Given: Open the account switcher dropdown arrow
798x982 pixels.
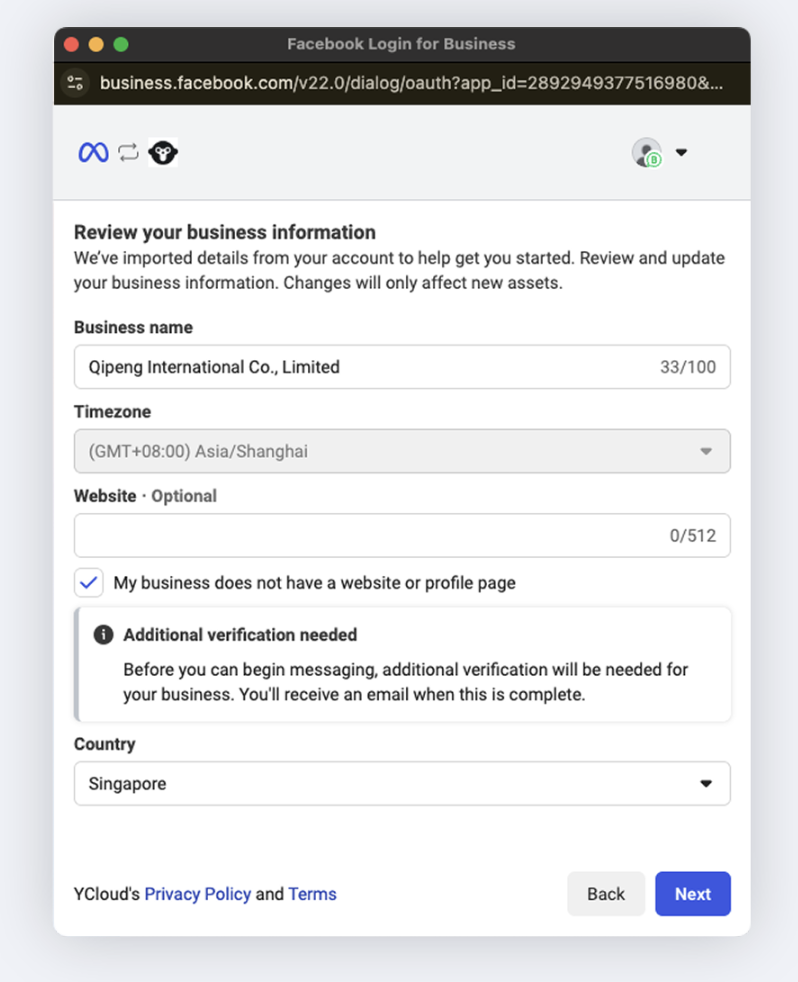Looking at the screenshot, I should (x=682, y=153).
